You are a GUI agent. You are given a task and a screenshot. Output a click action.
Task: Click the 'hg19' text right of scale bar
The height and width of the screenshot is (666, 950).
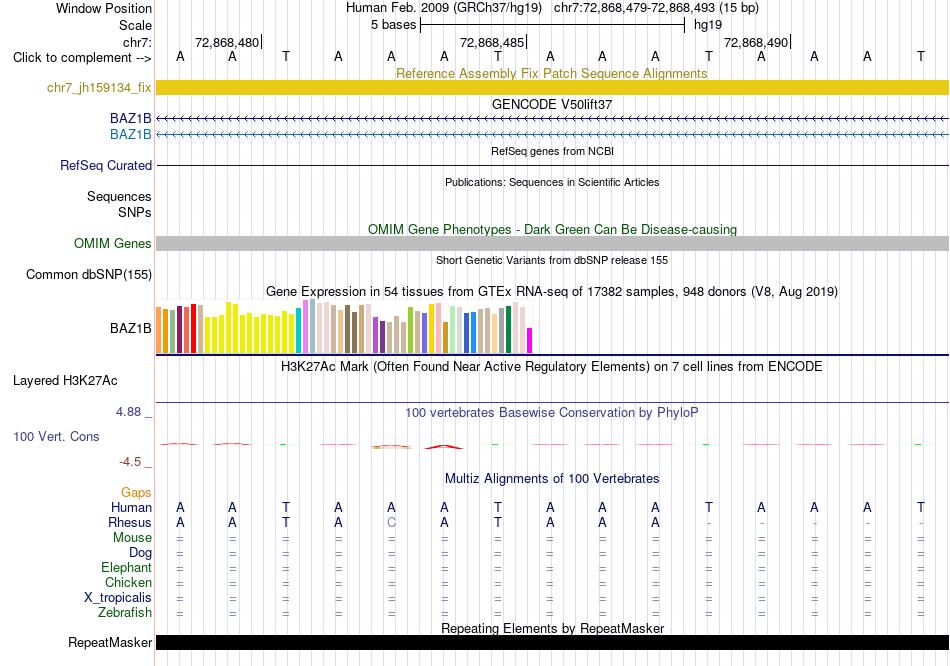tap(708, 25)
